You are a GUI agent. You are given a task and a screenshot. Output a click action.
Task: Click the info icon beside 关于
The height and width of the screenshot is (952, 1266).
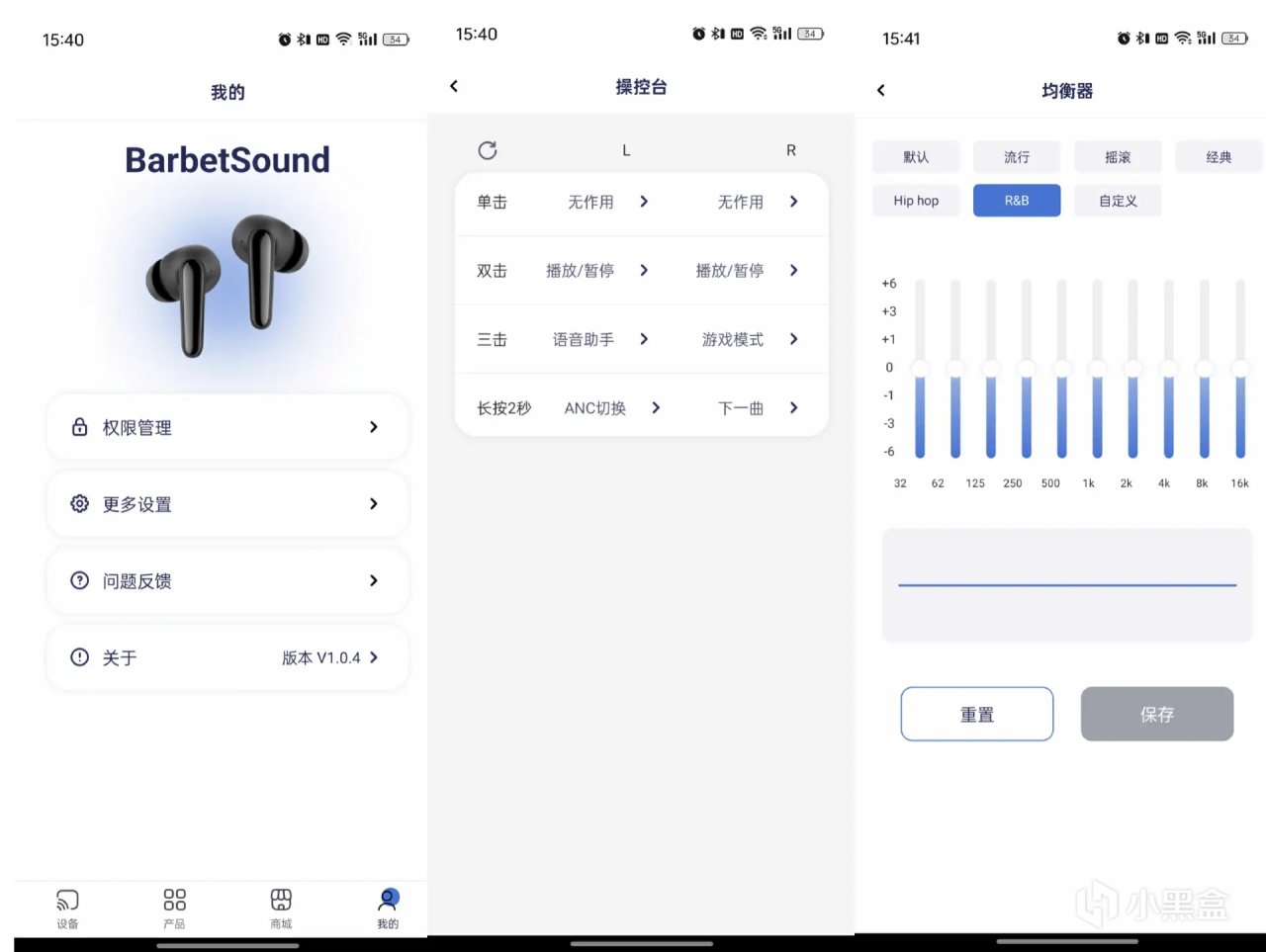(80, 657)
